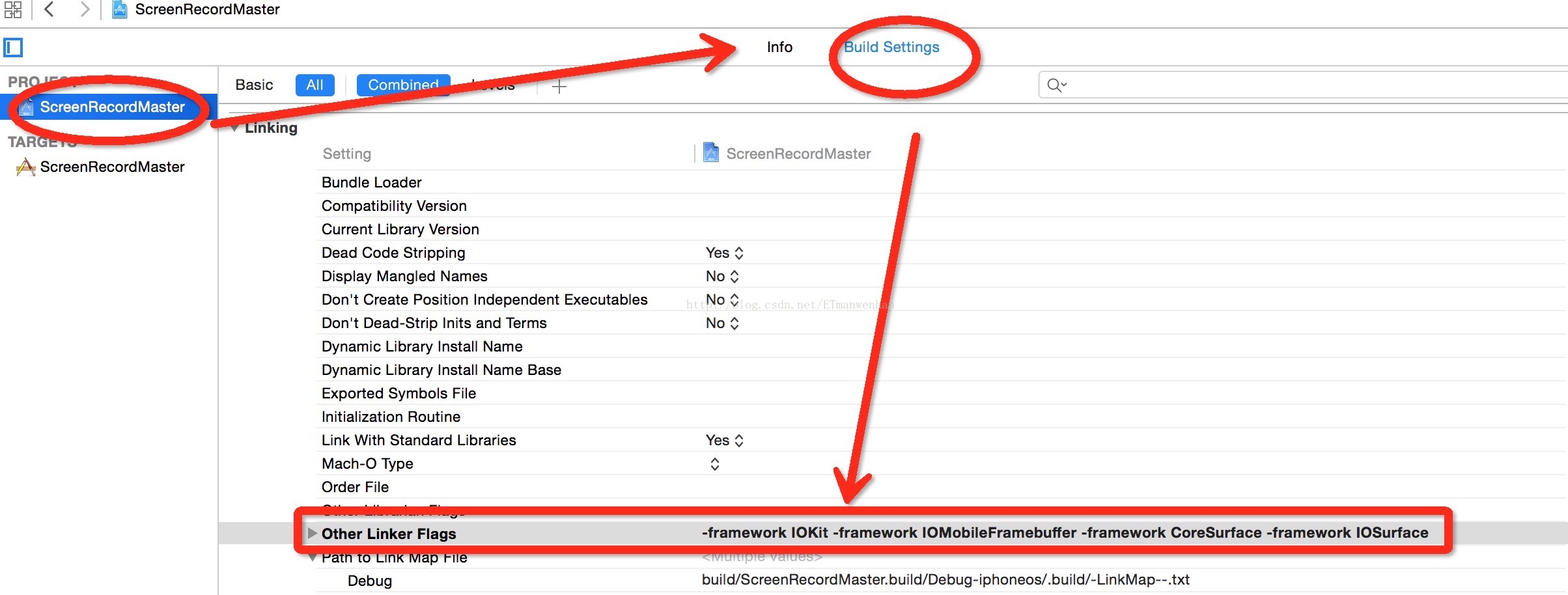The image size is (1568, 595).
Task: Open Don't Create Position Independent Executables popup
Action: coord(722,299)
